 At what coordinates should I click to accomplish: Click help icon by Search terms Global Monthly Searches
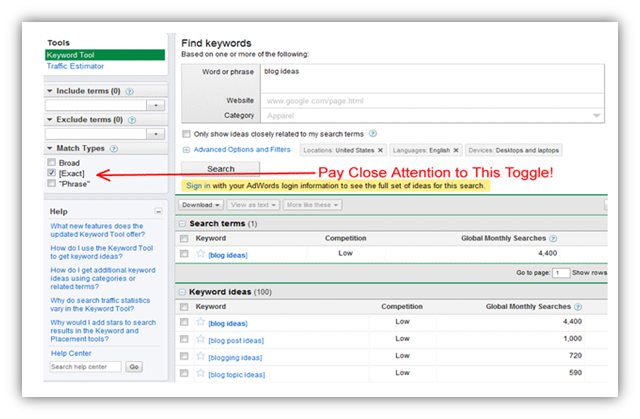553,239
